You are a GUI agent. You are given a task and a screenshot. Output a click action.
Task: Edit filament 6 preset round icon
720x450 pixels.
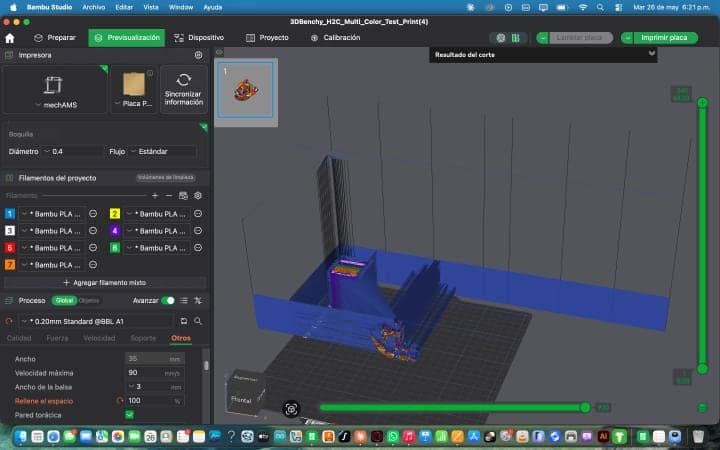tap(198, 248)
